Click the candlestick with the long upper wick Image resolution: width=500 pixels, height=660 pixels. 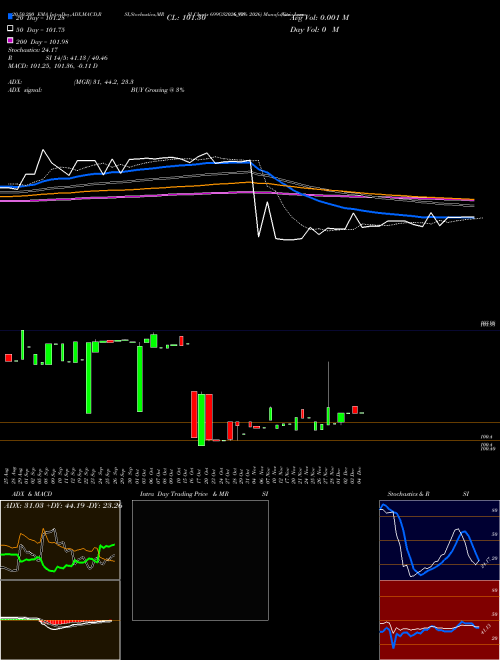coord(328,394)
